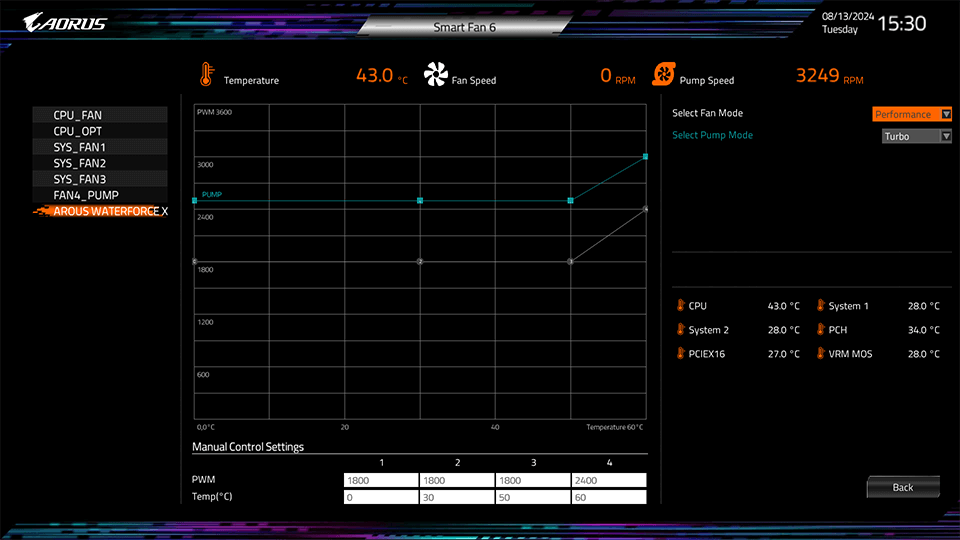Select the AROUS WATERFORCE X entry
The height and width of the screenshot is (540, 960).
110,211
